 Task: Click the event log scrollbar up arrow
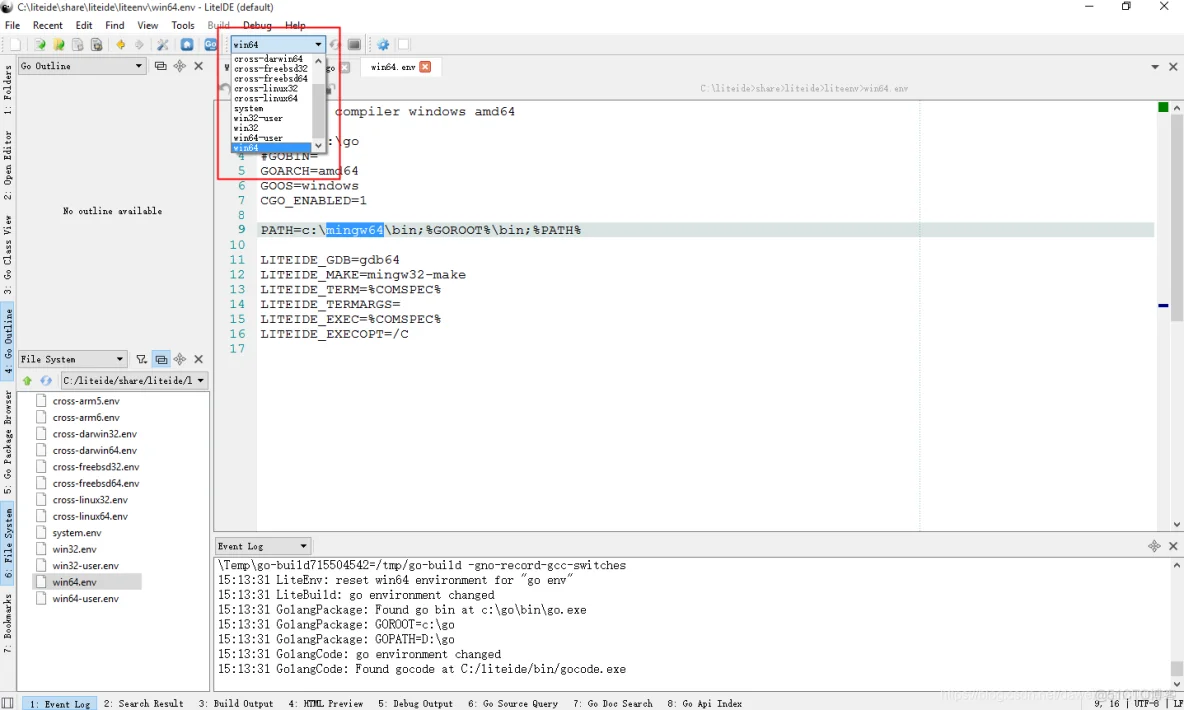pyautogui.click(x=1176, y=565)
